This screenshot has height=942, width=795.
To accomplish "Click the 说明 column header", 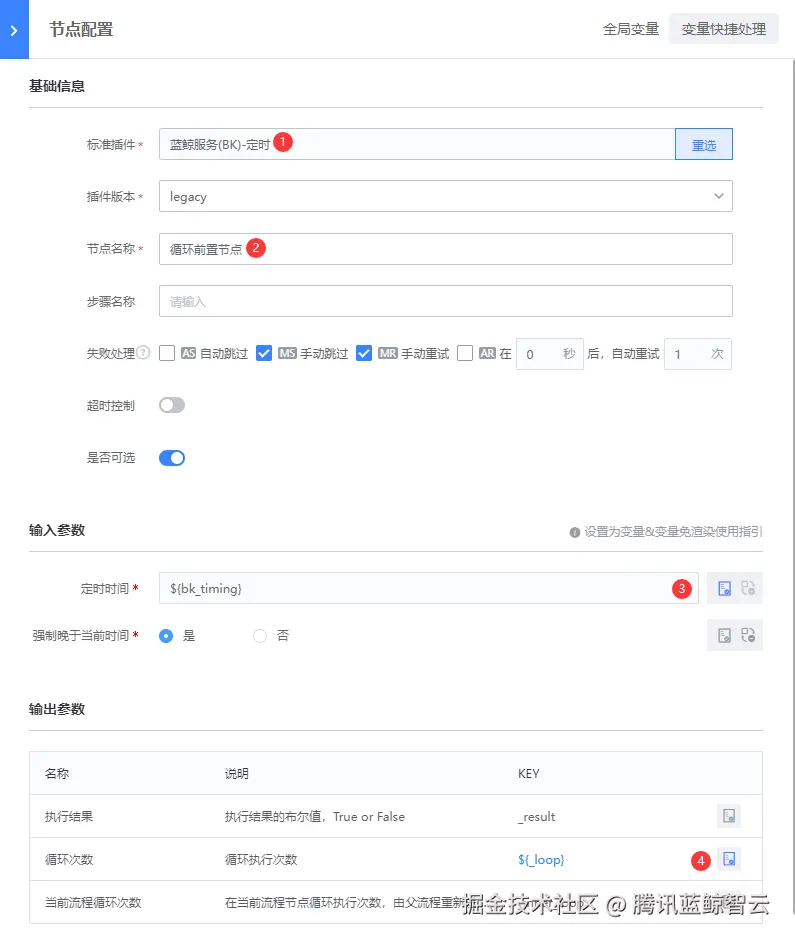I will (x=237, y=773).
